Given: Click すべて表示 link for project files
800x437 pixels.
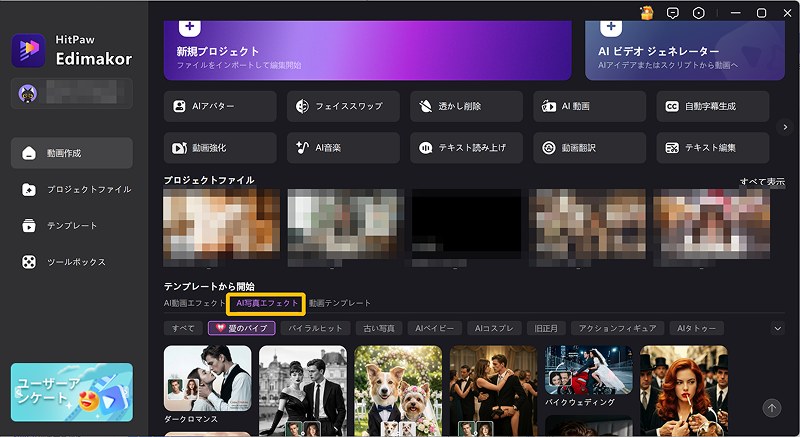Looking at the screenshot, I should [x=762, y=182].
